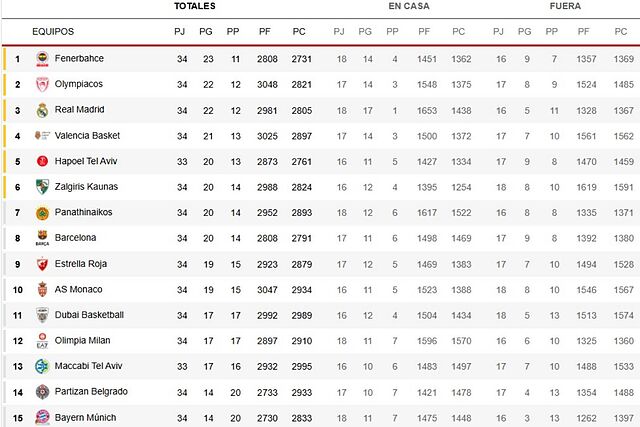Sort by the EQUIPOS column header
This screenshot has height=427, width=640.
(x=52, y=32)
